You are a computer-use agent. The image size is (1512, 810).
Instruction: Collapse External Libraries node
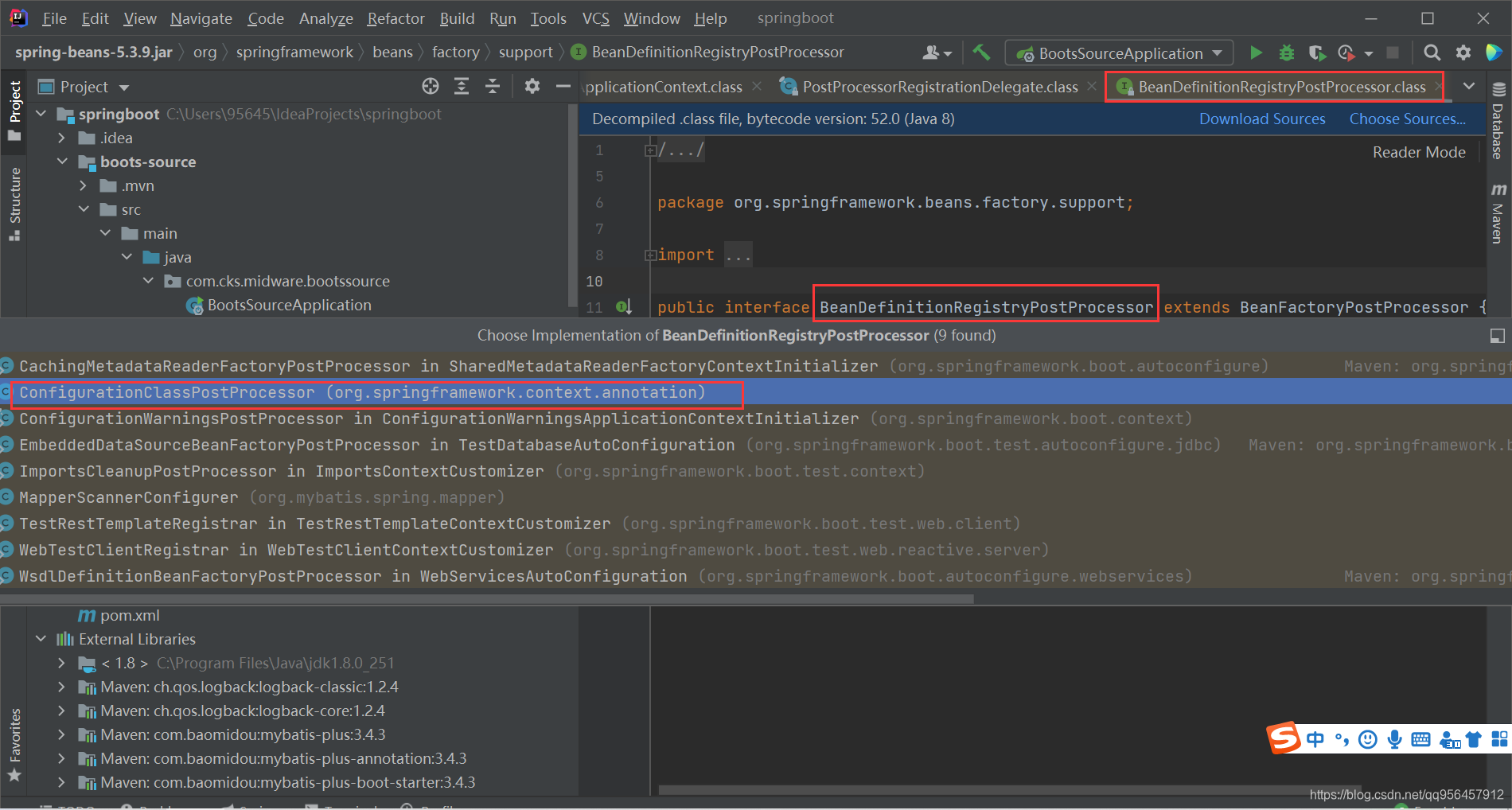41,639
